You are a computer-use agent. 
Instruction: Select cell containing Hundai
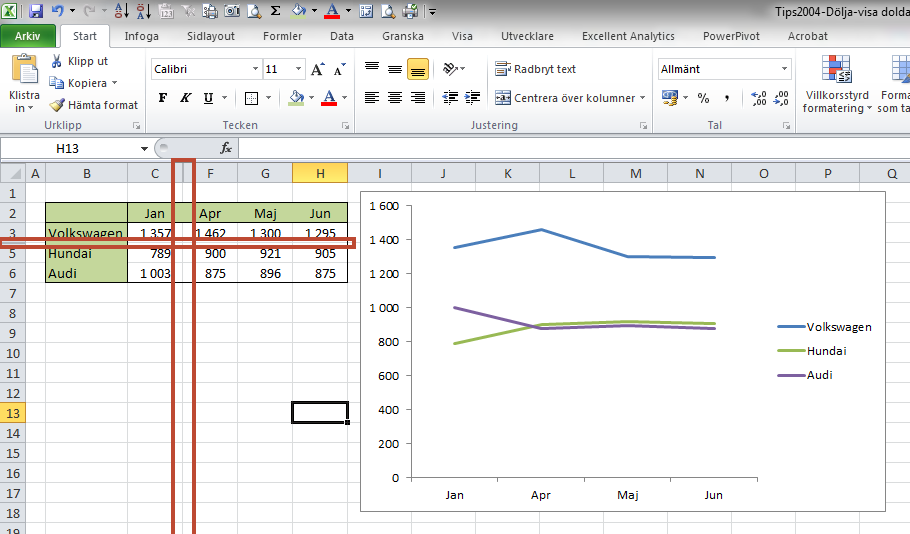click(x=86, y=254)
